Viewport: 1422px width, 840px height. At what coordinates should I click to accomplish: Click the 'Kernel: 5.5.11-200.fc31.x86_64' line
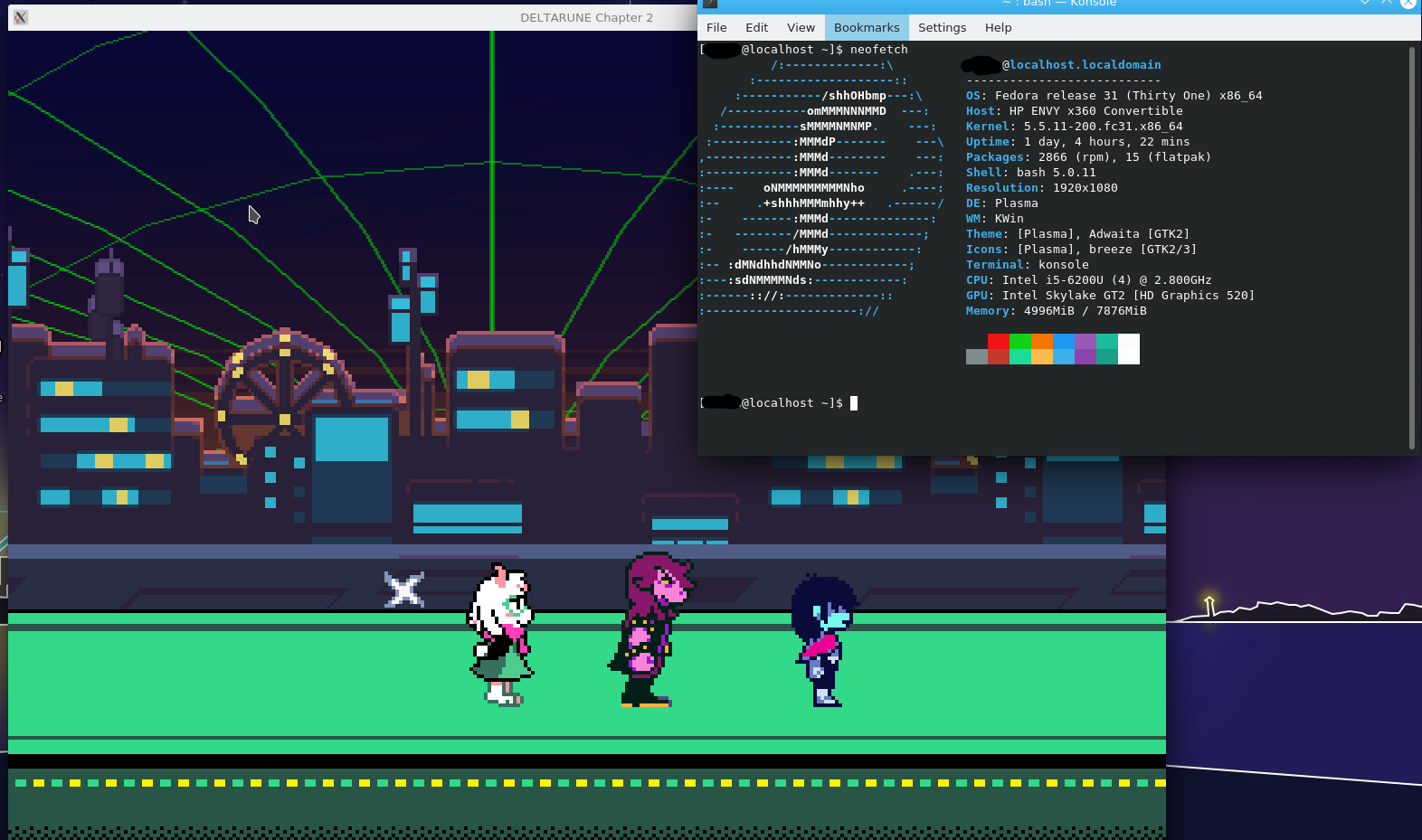click(x=1074, y=127)
